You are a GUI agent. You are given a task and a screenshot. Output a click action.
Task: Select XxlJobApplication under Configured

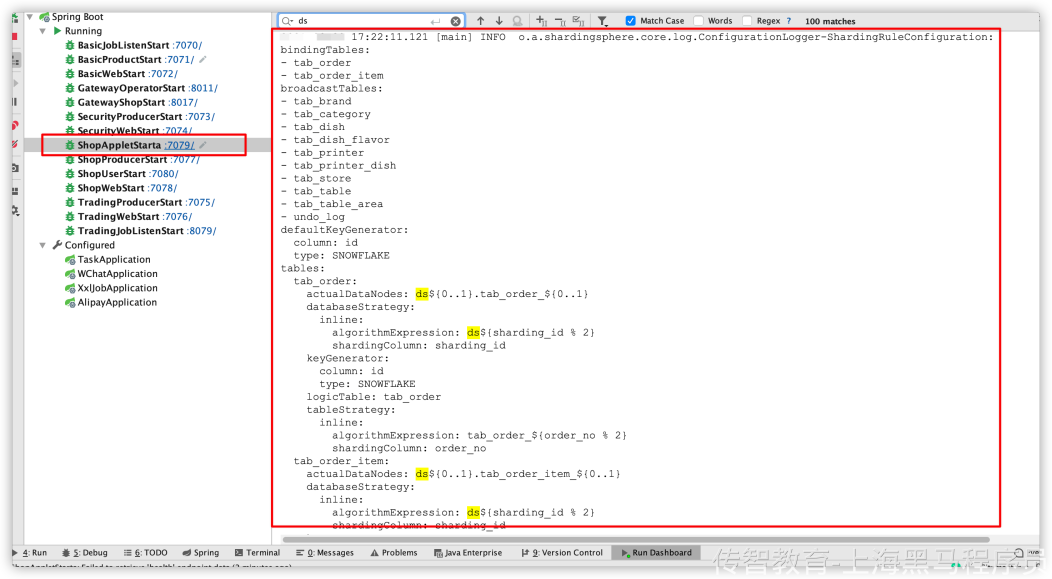point(117,288)
